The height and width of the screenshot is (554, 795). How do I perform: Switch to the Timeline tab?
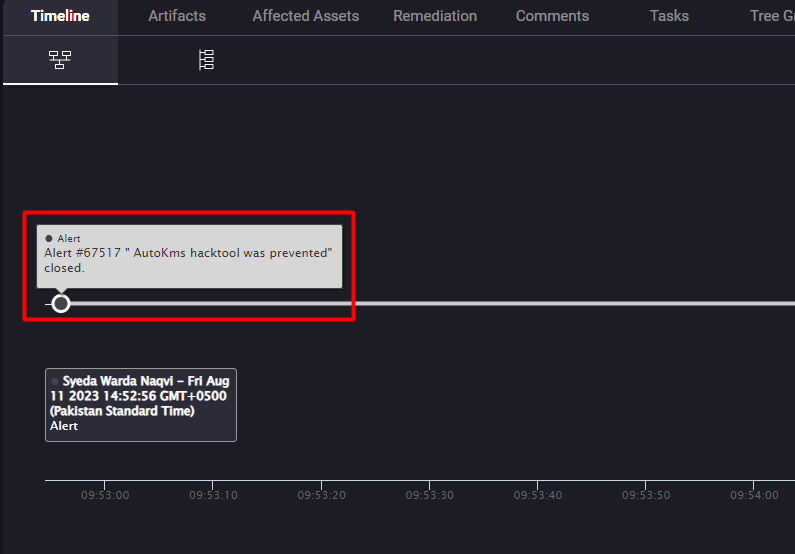pyautogui.click(x=60, y=16)
